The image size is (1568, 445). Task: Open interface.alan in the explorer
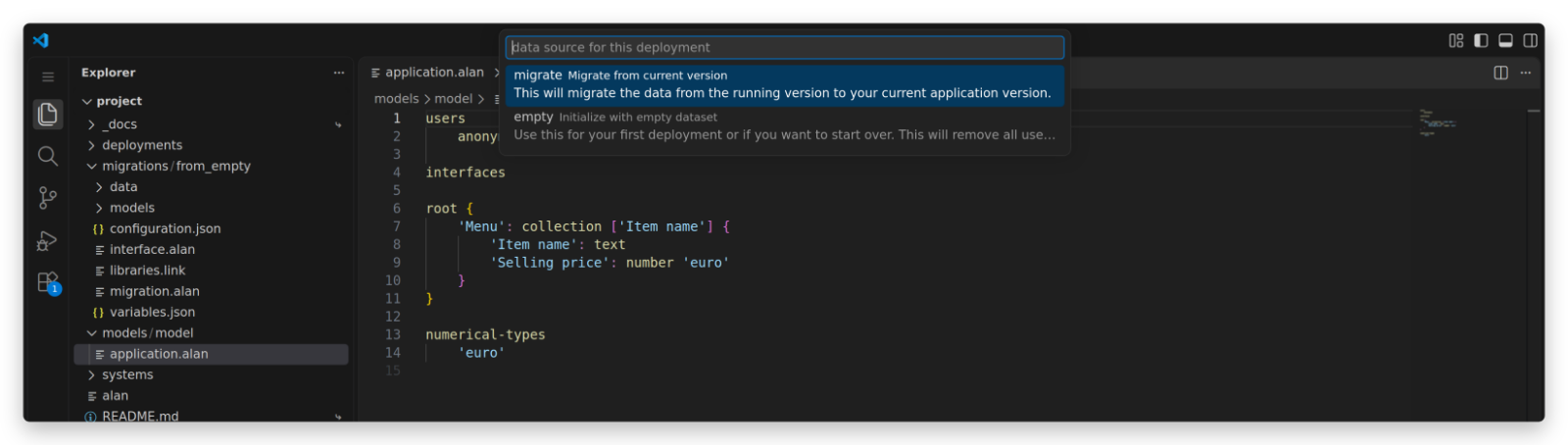point(212,250)
